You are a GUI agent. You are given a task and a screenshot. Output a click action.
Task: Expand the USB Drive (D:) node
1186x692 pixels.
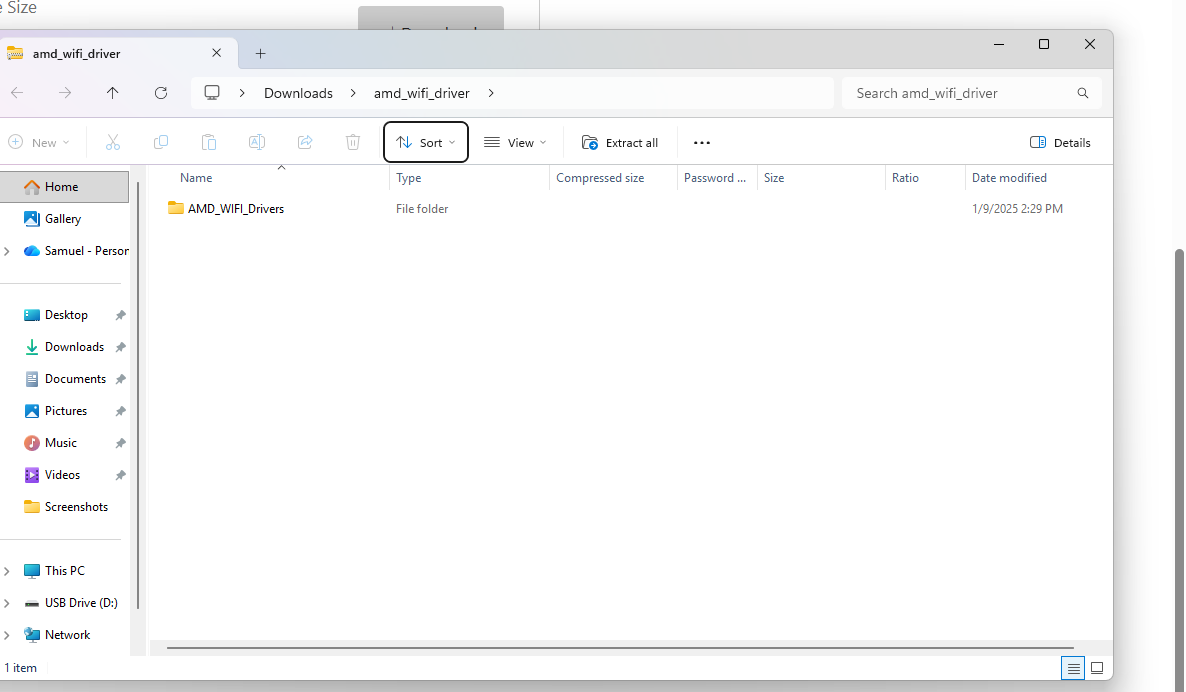pyautogui.click(x=7, y=603)
